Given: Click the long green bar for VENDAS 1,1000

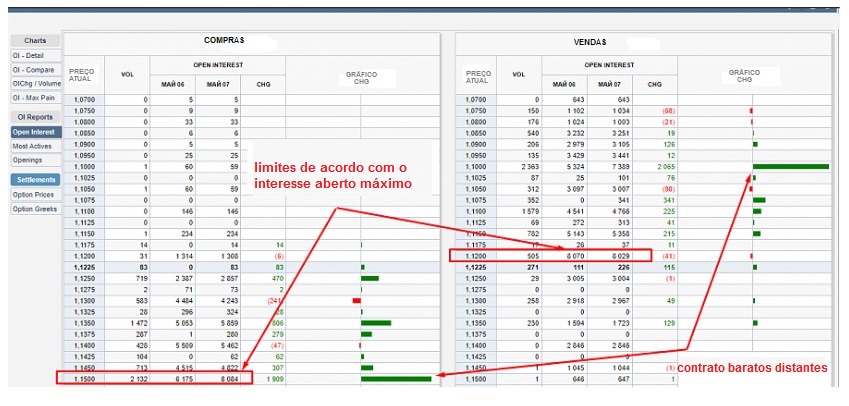Looking at the screenshot, I should (790, 166).
